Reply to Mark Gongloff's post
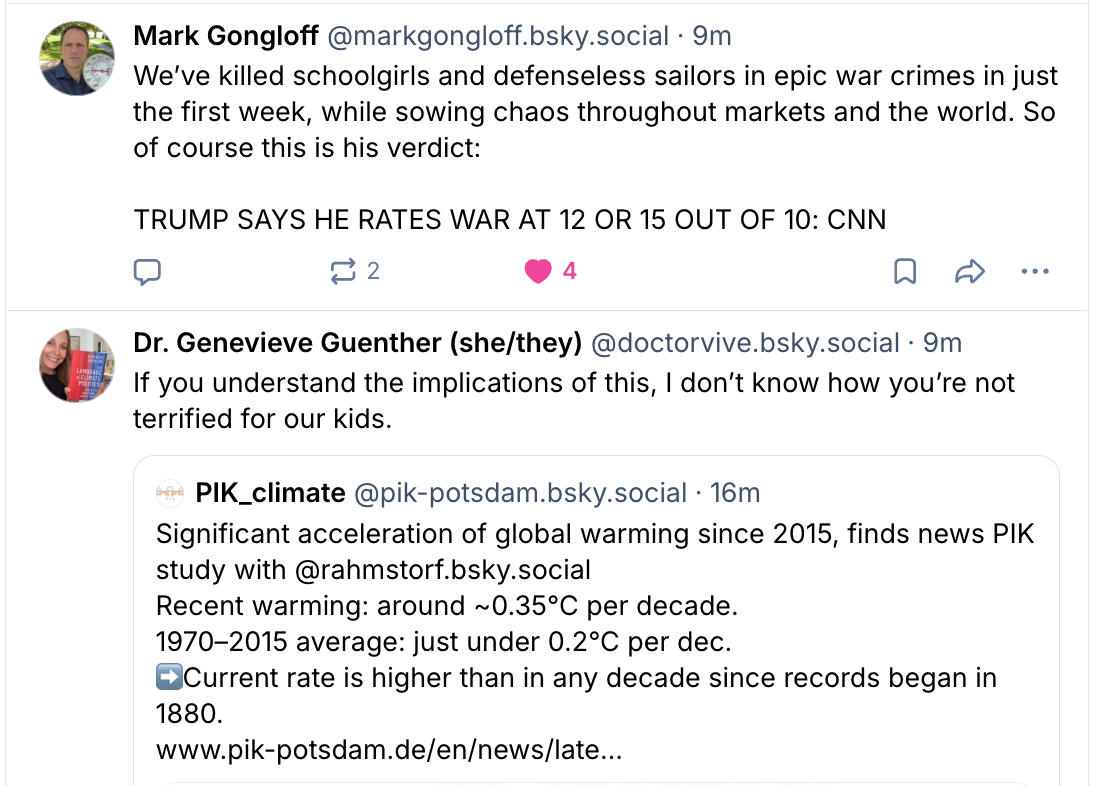Screen dimensions: 1098x786 pyautogui.click(x=148, y=271)
